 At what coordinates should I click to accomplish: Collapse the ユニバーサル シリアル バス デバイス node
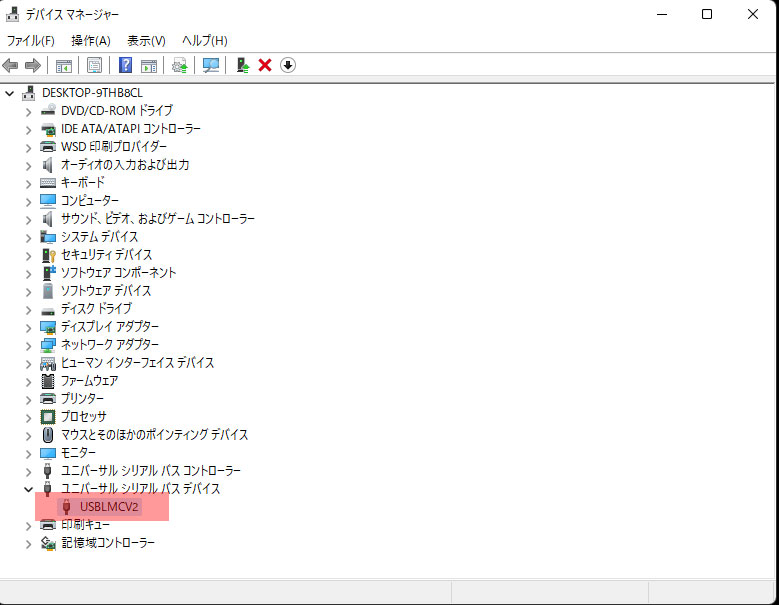point(28,489)
